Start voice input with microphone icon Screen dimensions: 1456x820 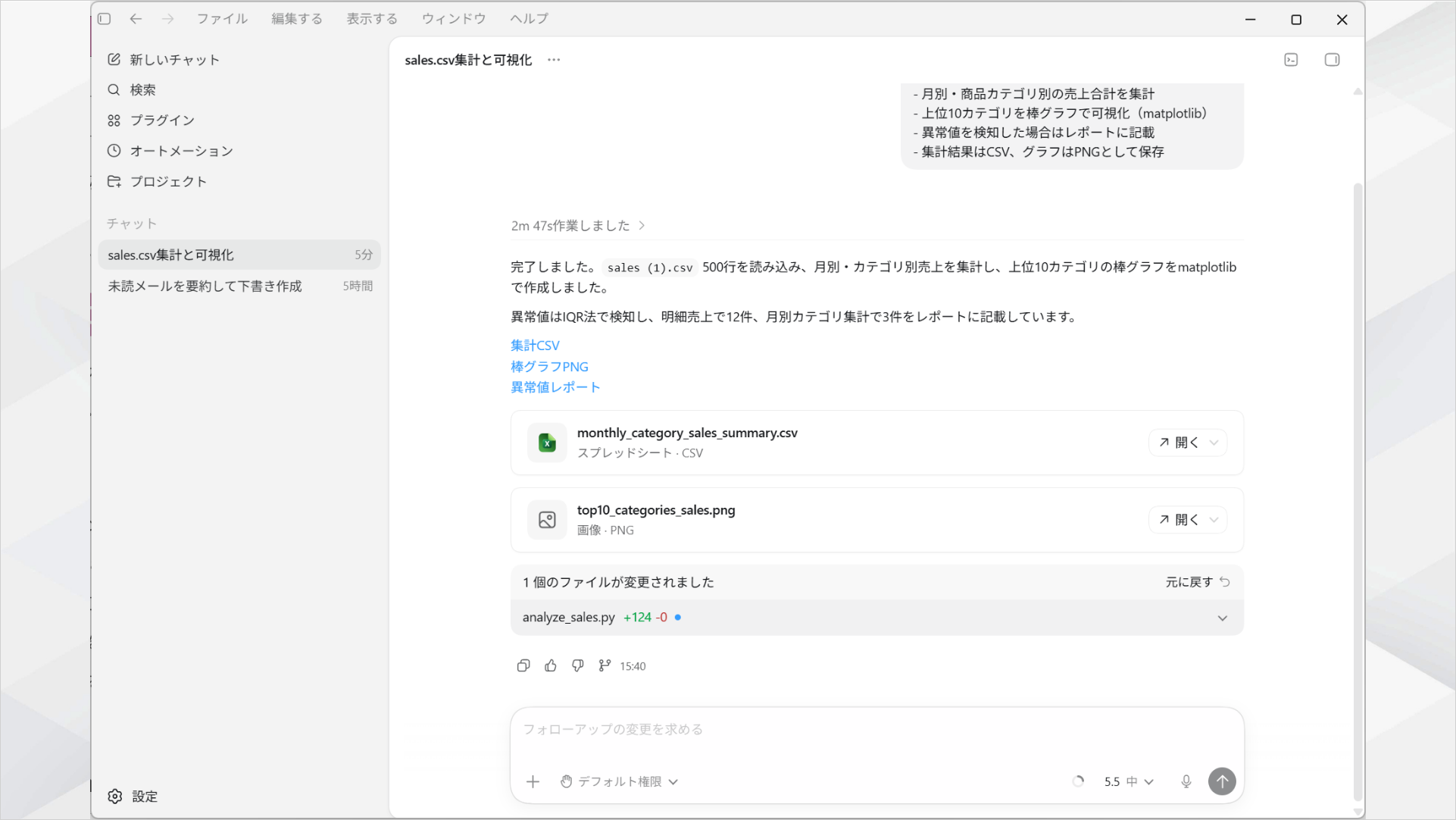1186,782
